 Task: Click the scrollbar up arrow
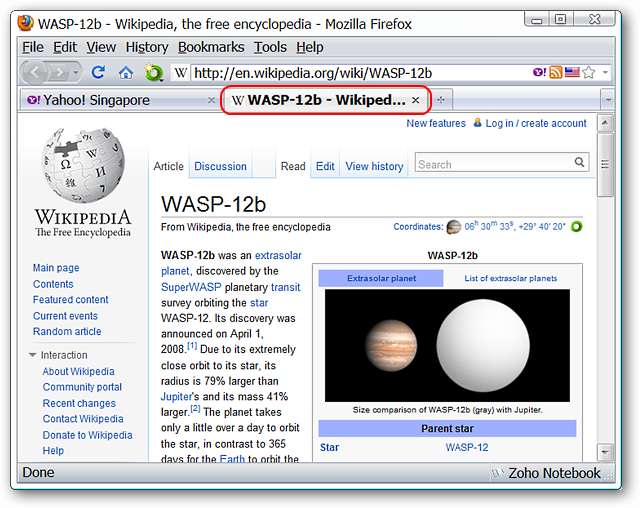(x=604, y=123)
